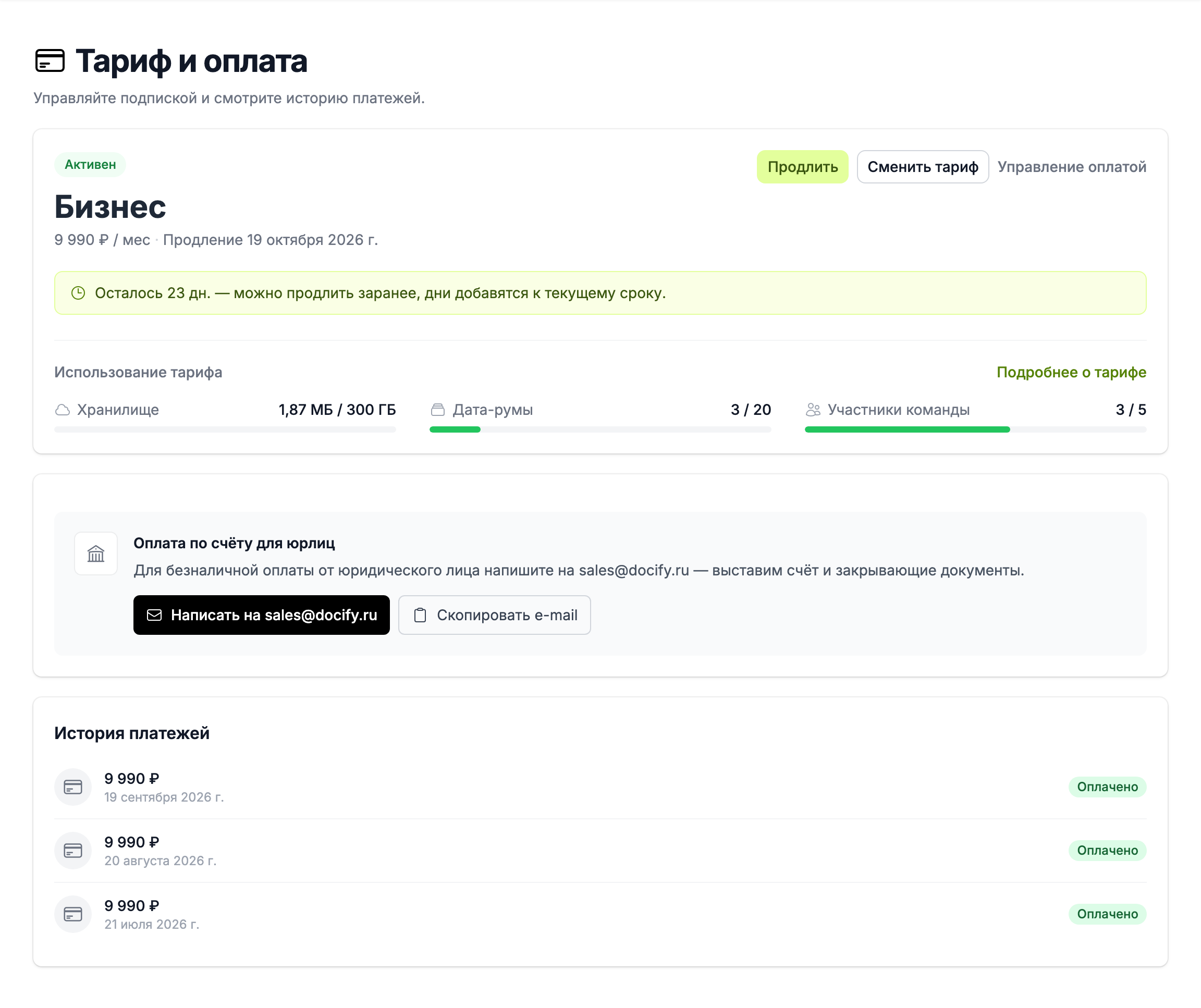1201x1008 pixels.
Task: Click the Для безналичной оплаты description text
Action: point(579,571)
